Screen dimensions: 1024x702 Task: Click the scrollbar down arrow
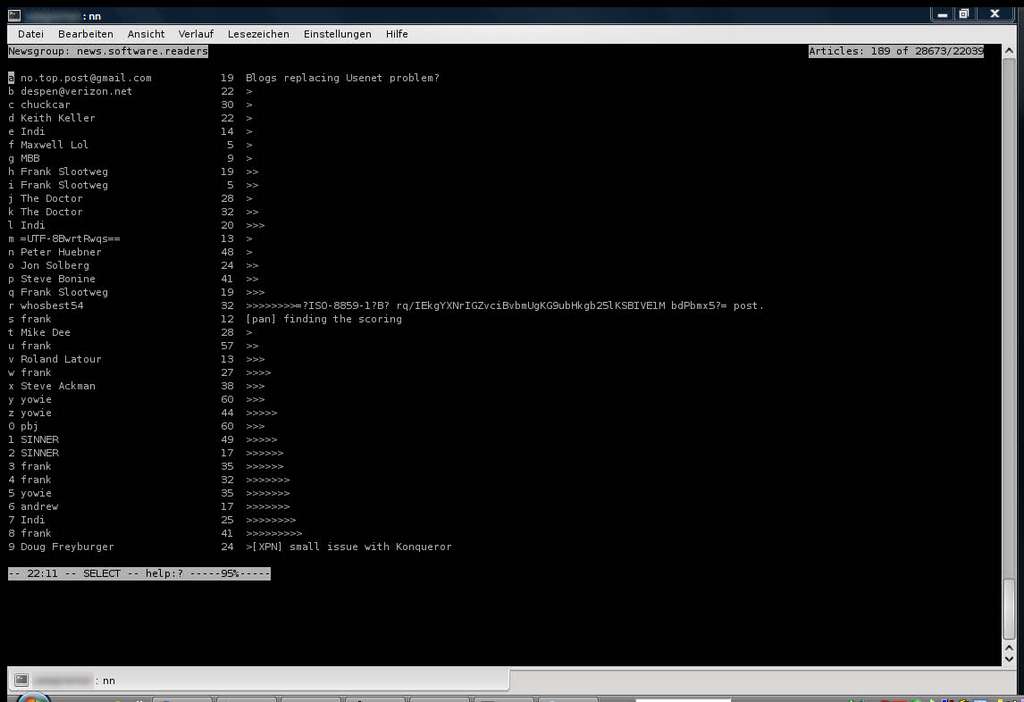[1009, 657]
